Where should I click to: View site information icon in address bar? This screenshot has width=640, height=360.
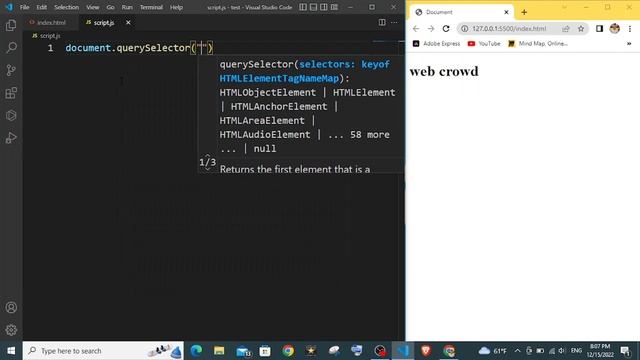[x=464, y=29]
